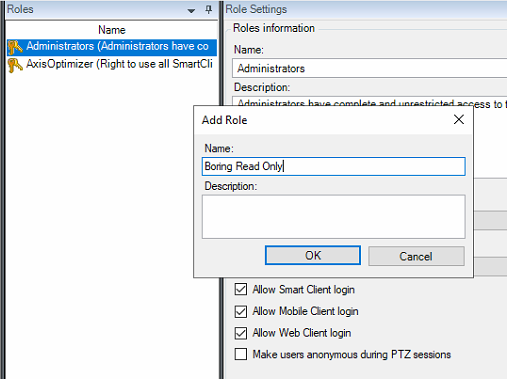The height and width of the screenshot is (379, 507).
Task: Enable Make users anonymous during PTZ sessions
Action: 241,354
